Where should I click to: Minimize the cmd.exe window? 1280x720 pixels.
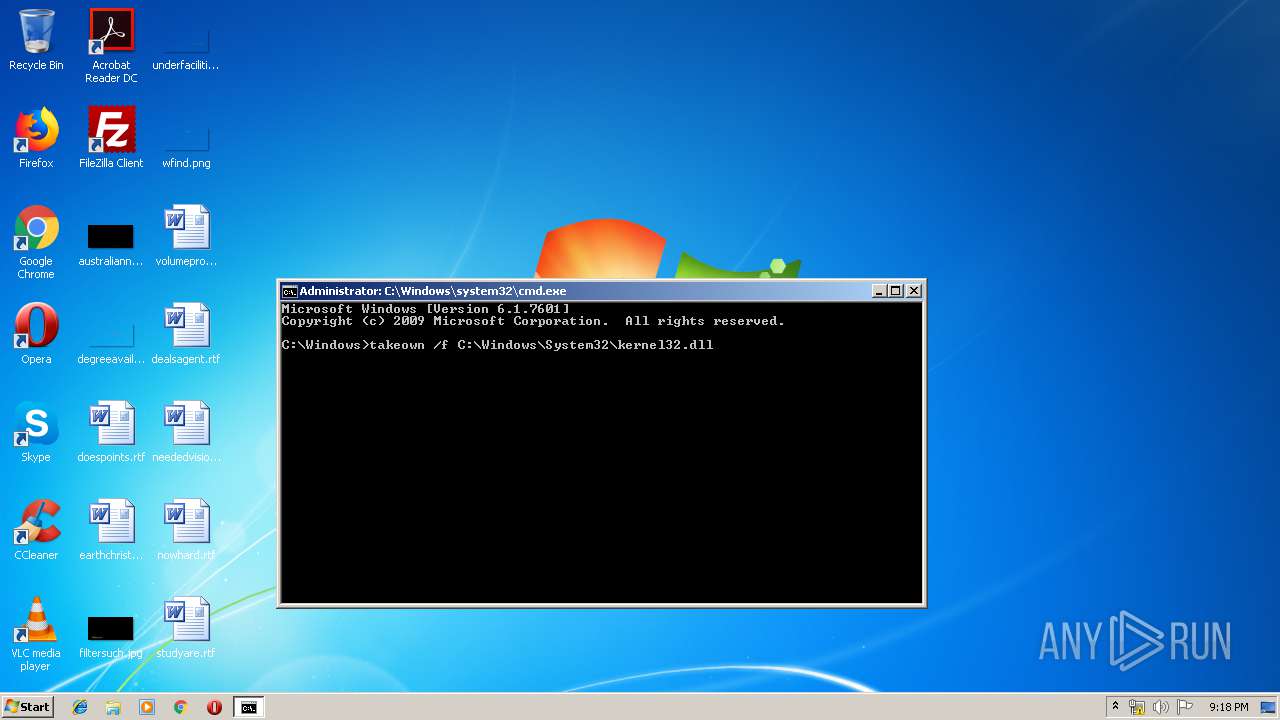pyautogui.click(x=879, y=291)
